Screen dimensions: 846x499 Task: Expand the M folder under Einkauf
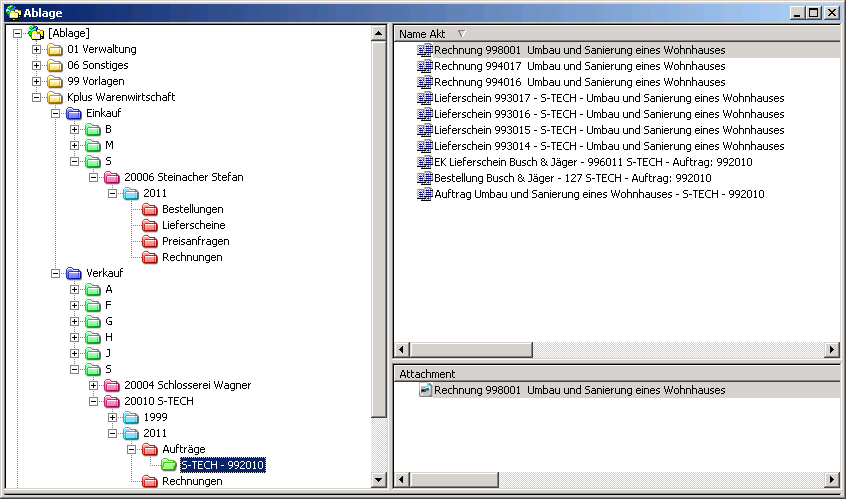pos(74,146)
